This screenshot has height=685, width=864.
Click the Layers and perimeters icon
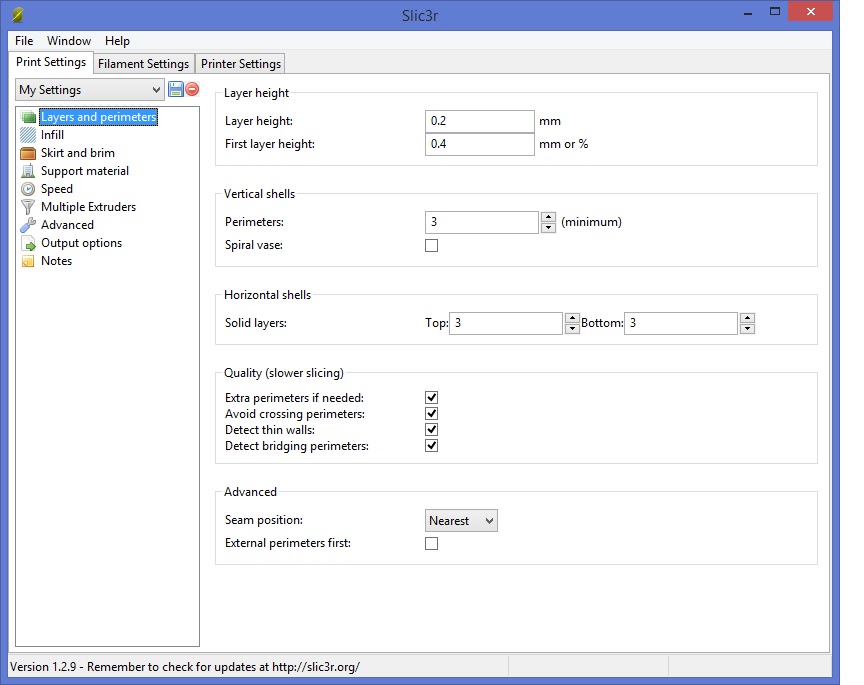click(x=28, y=117)
